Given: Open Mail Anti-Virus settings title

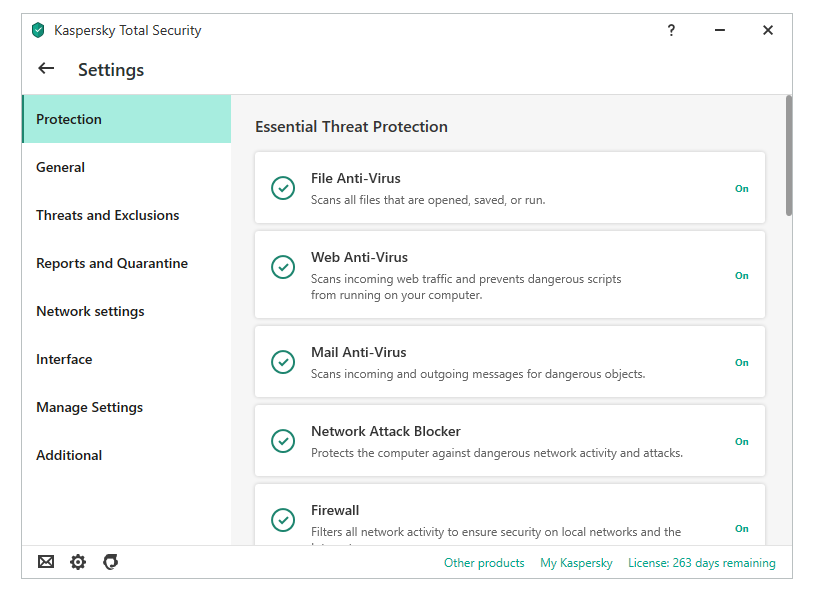Looking at the screenshot, I should (359, 352).
